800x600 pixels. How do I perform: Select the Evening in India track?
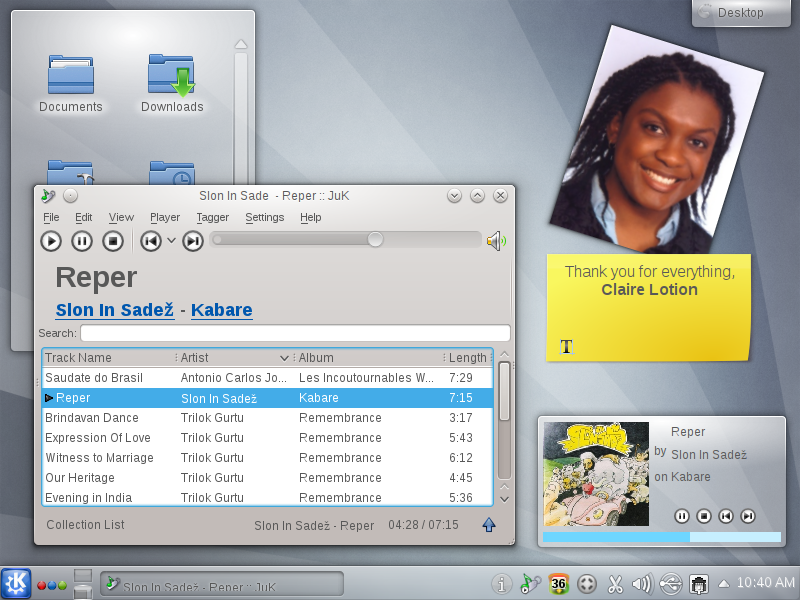coord(267,497)
